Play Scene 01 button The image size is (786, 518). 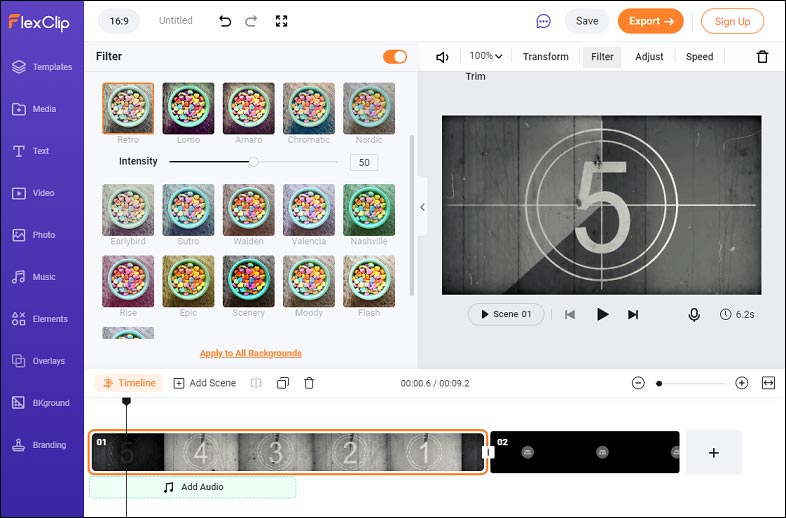pos(506,314)
